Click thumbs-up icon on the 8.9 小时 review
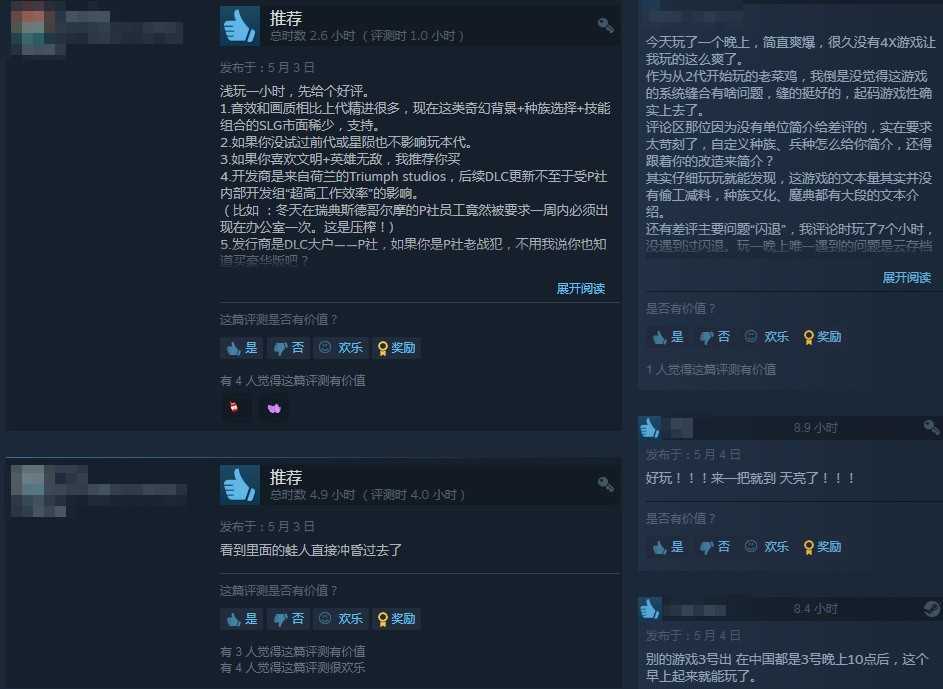The image size is (943, 689). 650,427
